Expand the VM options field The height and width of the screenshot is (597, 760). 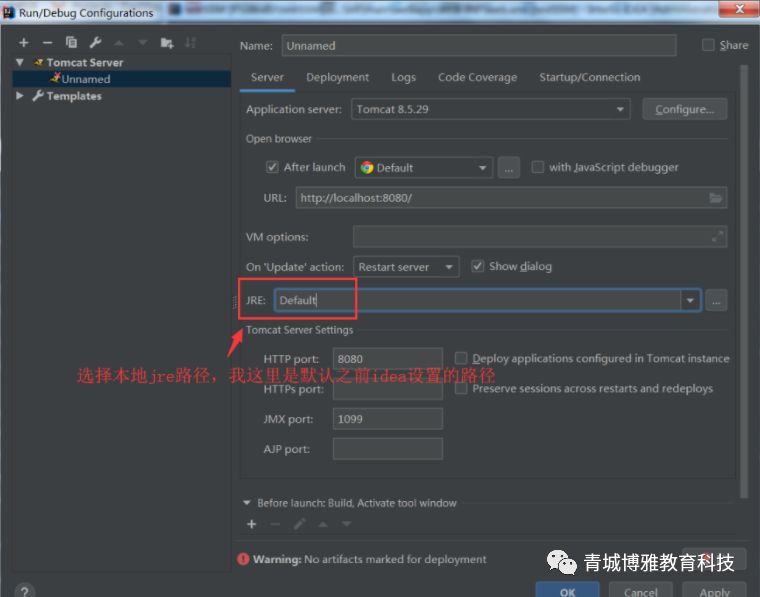pos(717,236)
